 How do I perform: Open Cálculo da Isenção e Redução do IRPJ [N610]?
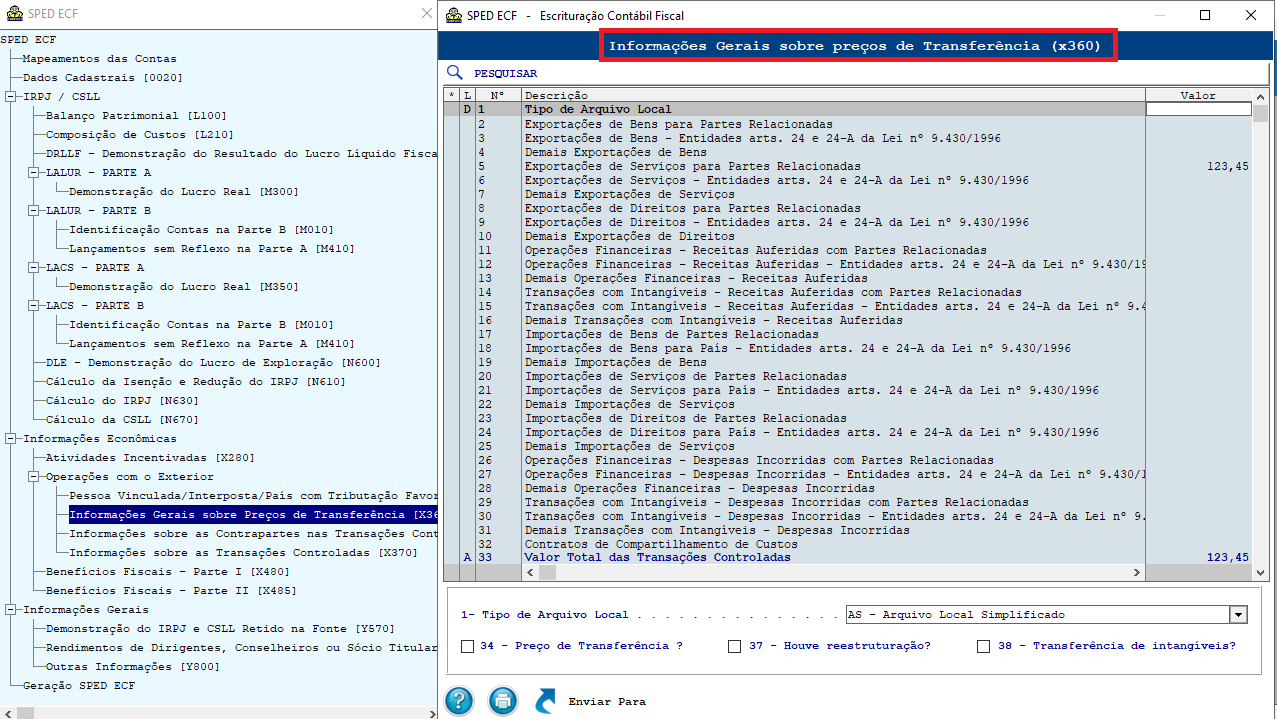[x=195, y=382]
